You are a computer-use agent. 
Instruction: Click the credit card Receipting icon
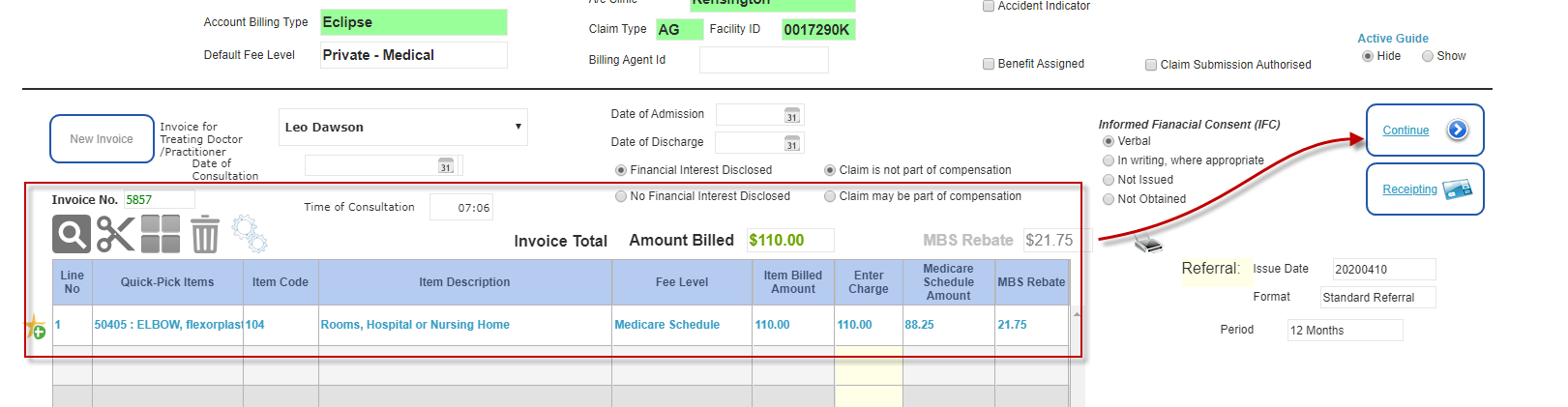1457,189
